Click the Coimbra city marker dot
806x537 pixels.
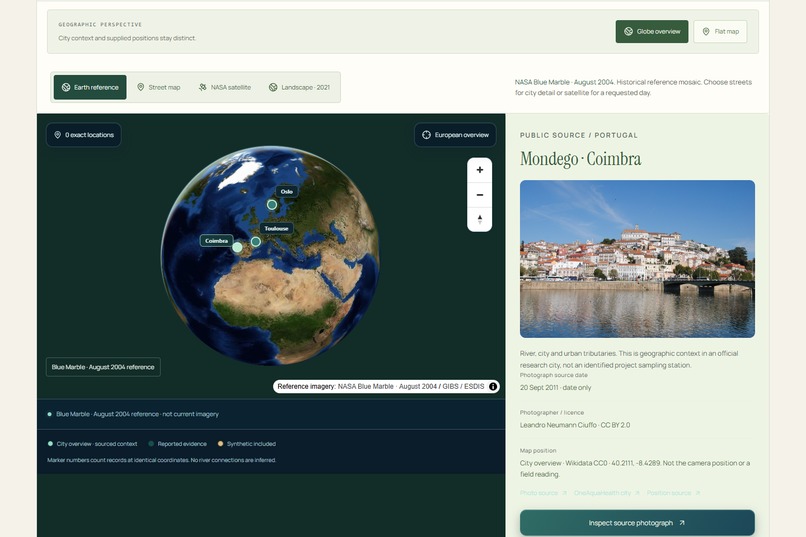(237, 247)
